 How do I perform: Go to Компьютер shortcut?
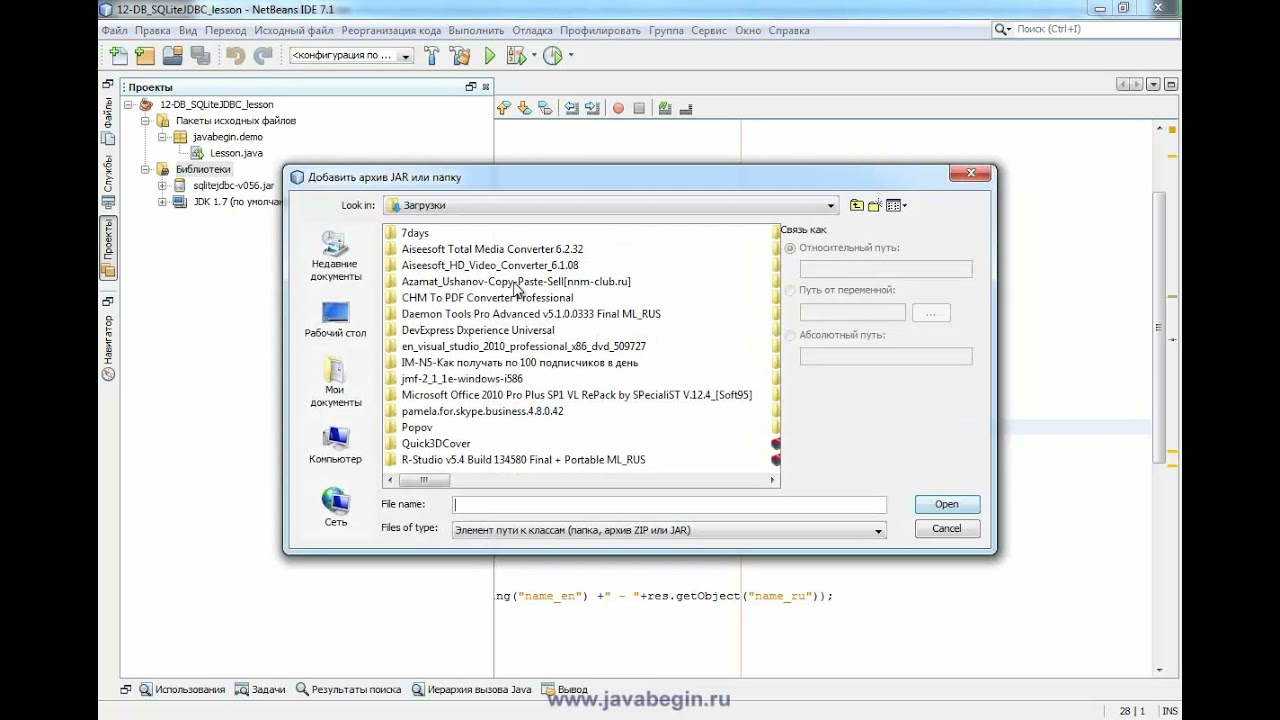point(335,446)
